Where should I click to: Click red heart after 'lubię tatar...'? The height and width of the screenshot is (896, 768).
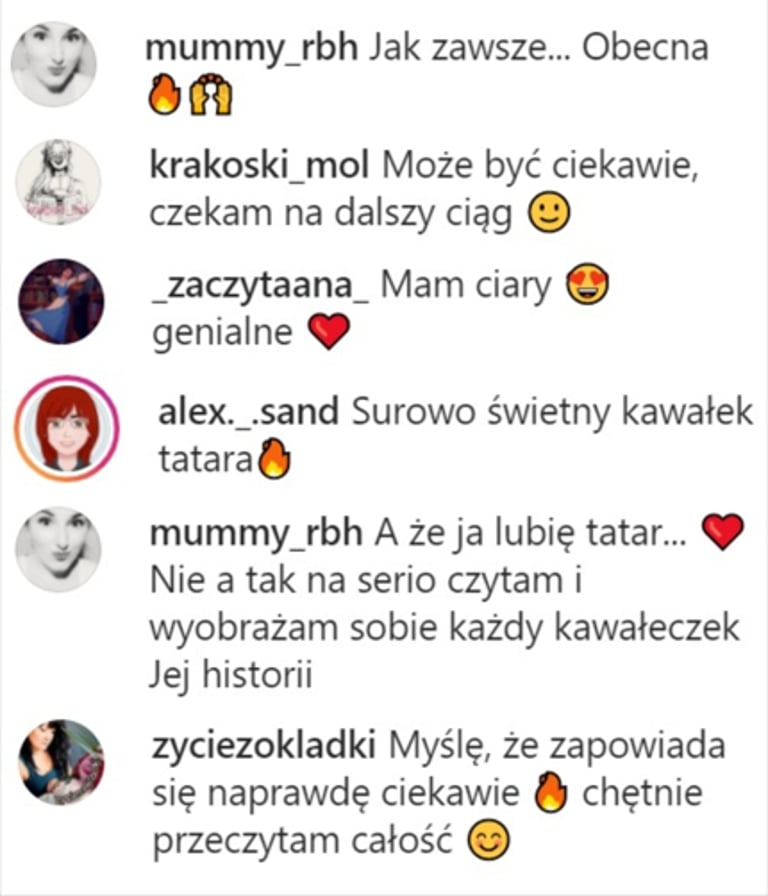point(723,532)
